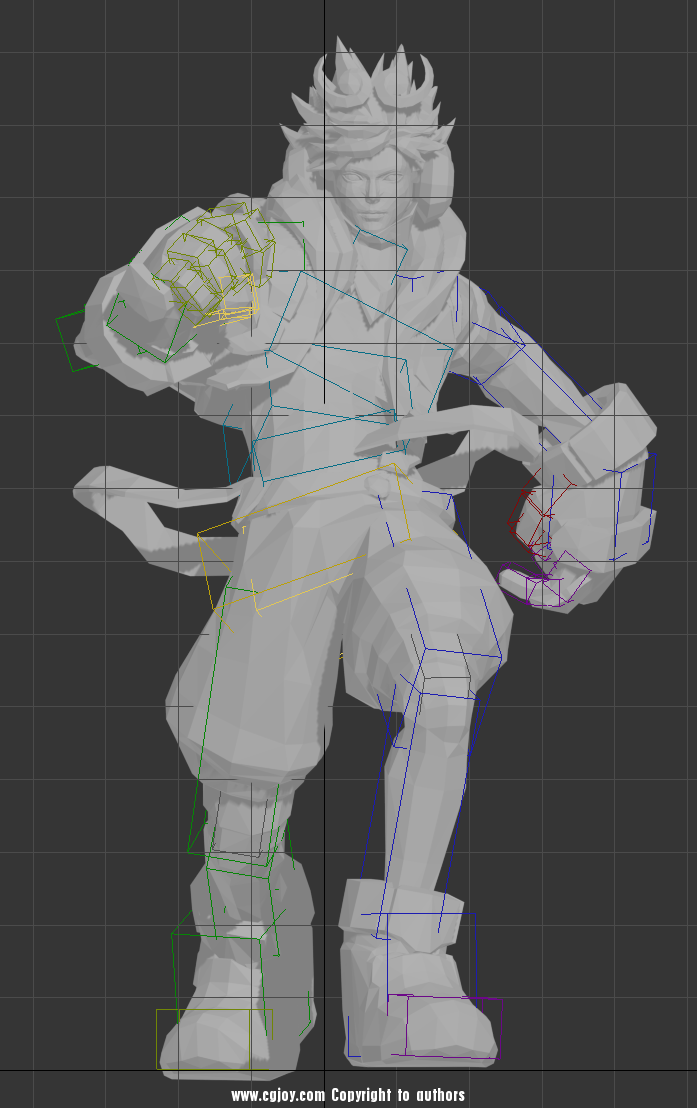The image size is (697, 1108).
Task: Select the blue knee bone box
Action: coord(456,675)
